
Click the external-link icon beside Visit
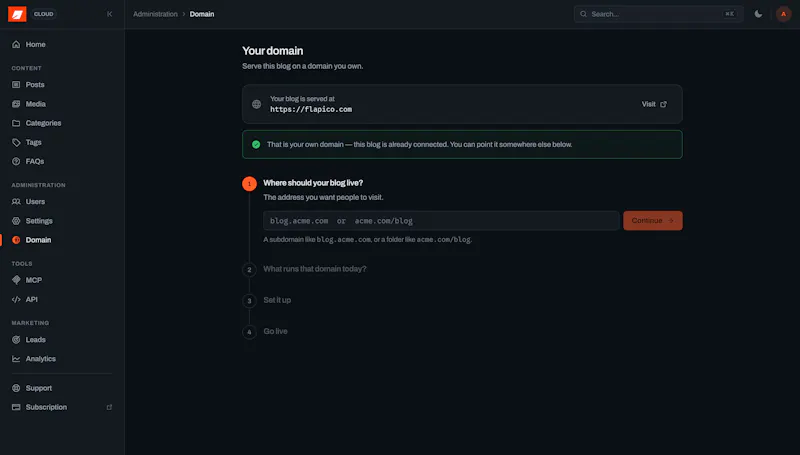663,104
